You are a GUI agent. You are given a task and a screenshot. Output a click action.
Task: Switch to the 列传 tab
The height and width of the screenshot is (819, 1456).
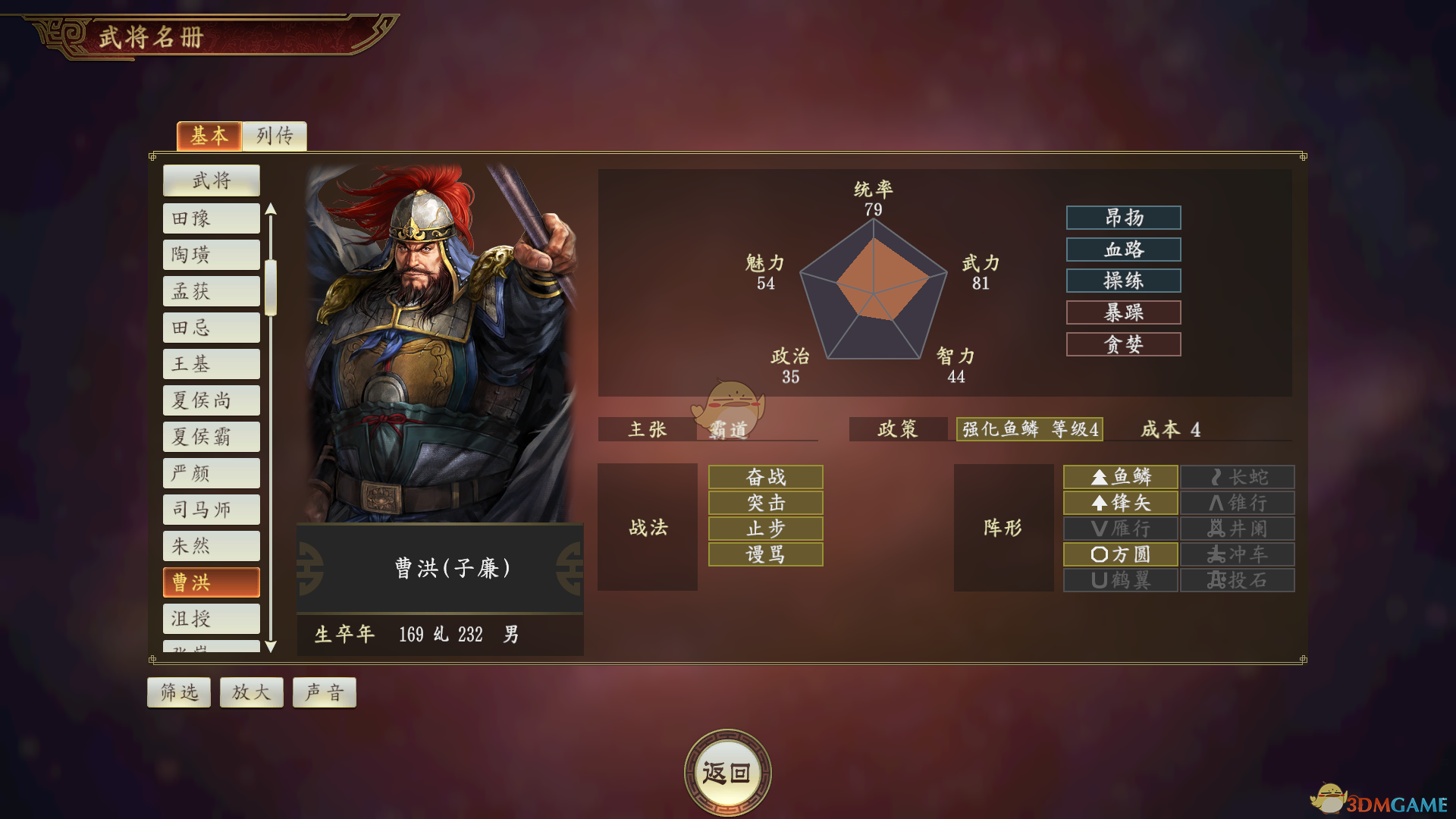click(275, 136)
